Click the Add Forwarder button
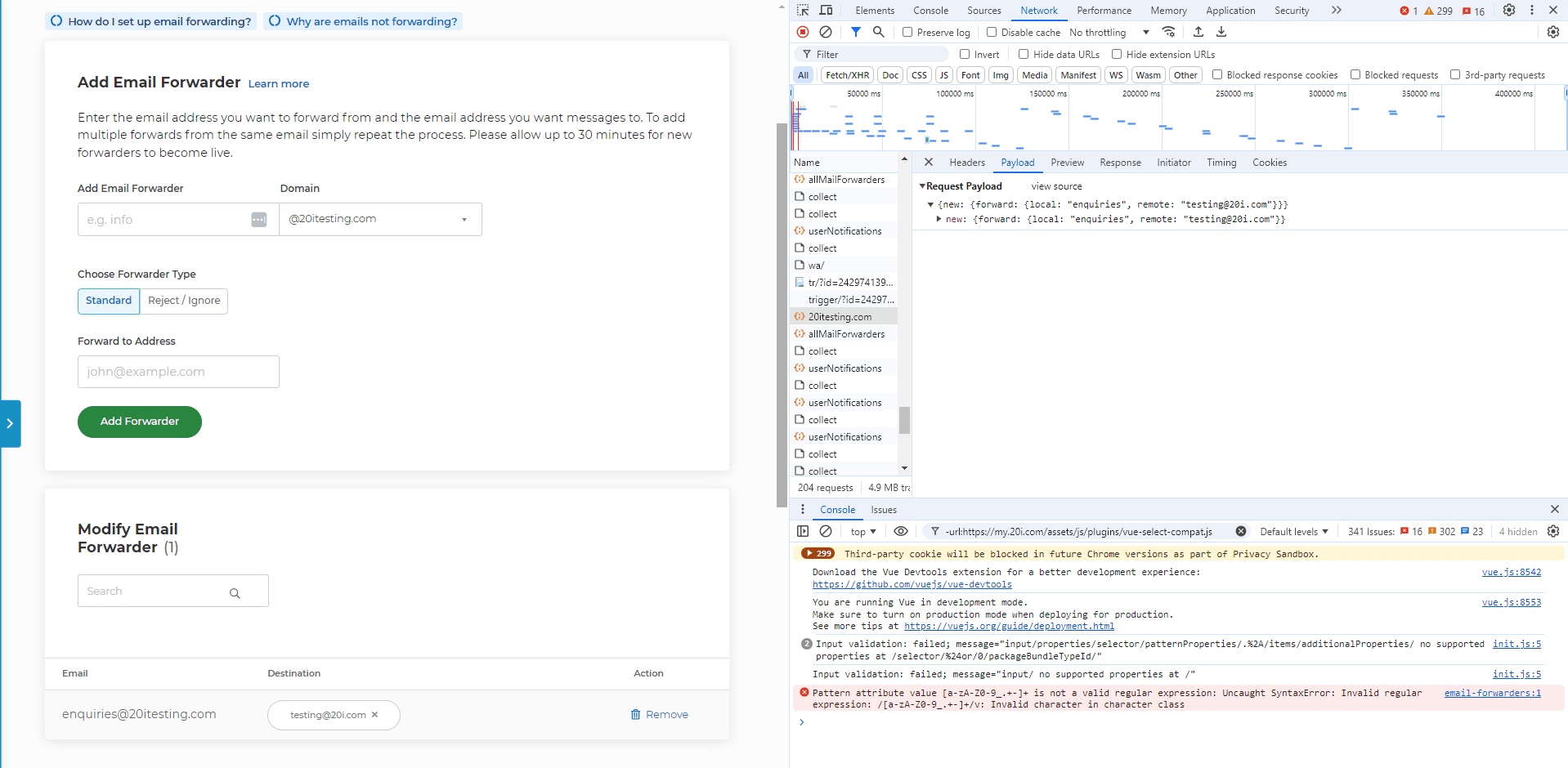This screenshot has height=768, width=1568. (x=140, y=422)
